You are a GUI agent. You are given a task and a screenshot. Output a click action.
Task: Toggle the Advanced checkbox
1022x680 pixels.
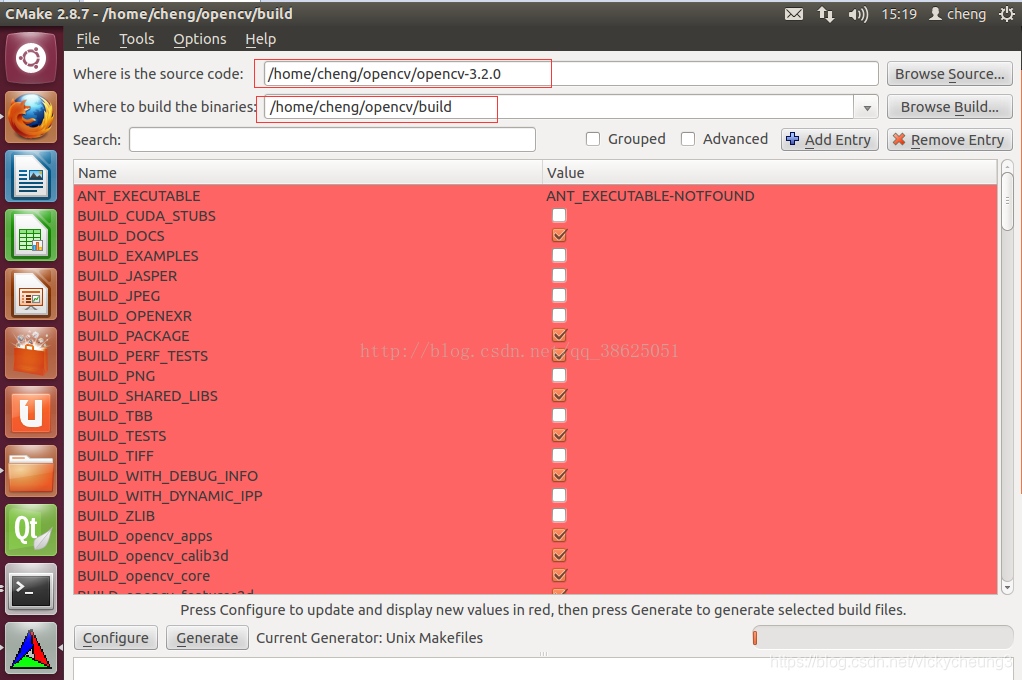(688, 139)
